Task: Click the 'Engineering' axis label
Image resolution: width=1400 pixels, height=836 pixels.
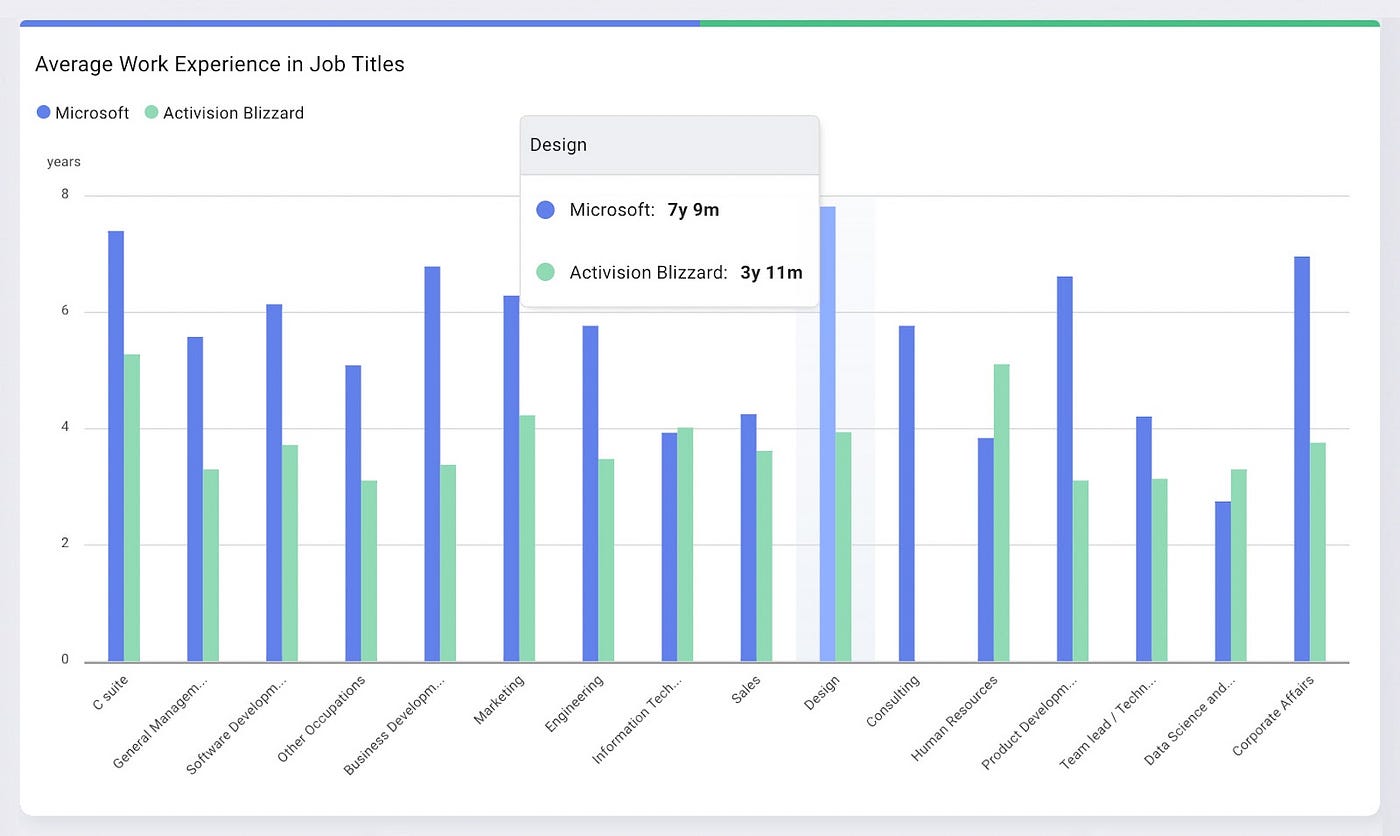Action: click(574, 704)
